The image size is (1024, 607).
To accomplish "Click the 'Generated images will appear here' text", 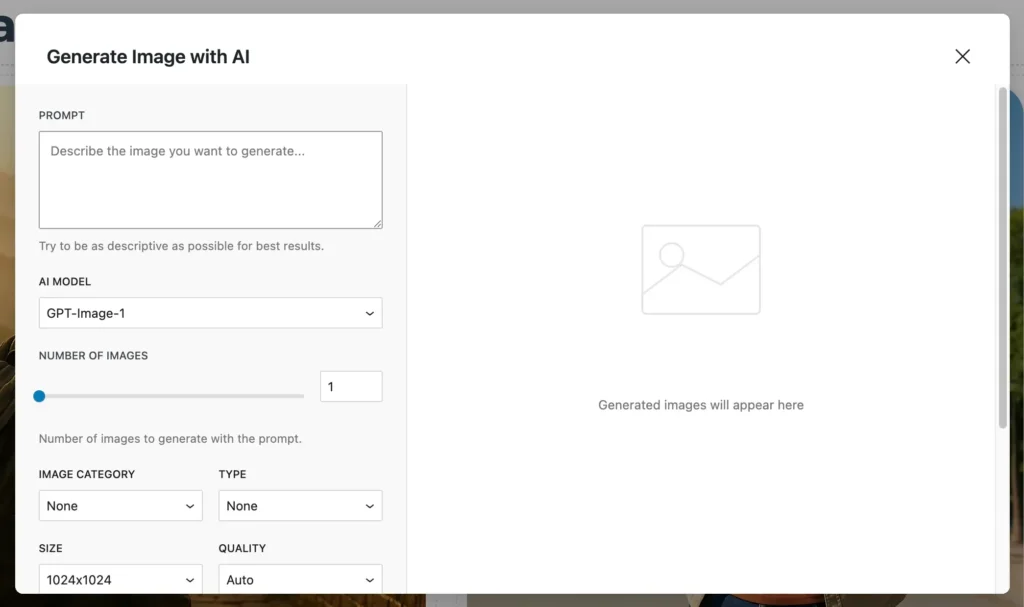I will [x=700, y=405].
